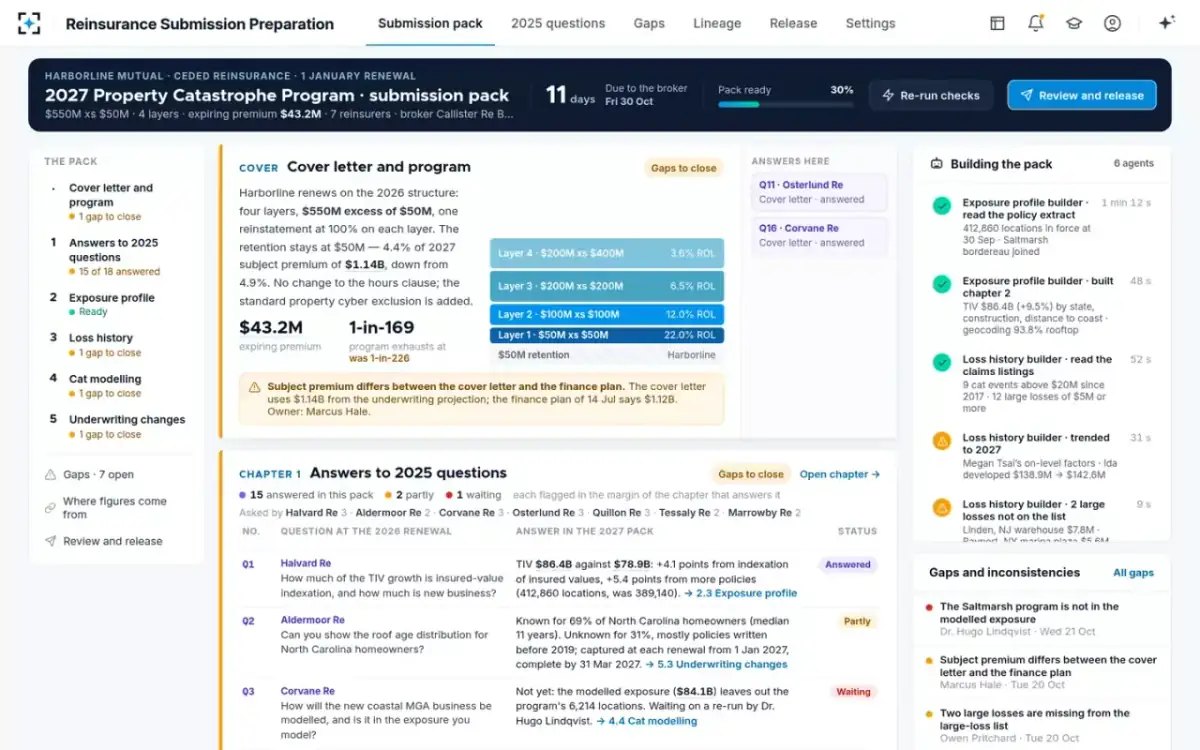Click Aldermoor Re in Q2 row

point(312,620)
